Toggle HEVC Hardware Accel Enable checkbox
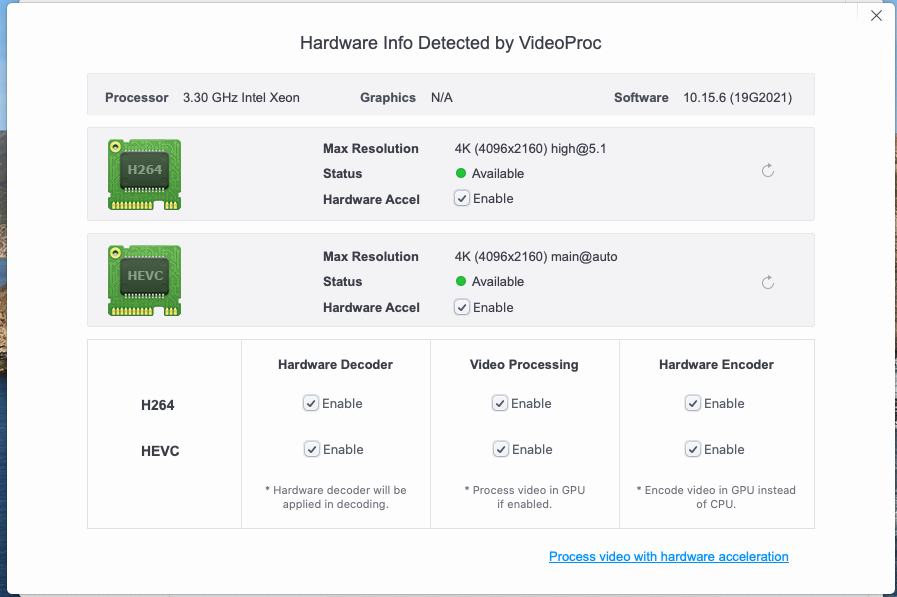Screen dimensions: 897x597 click(462, 307)
